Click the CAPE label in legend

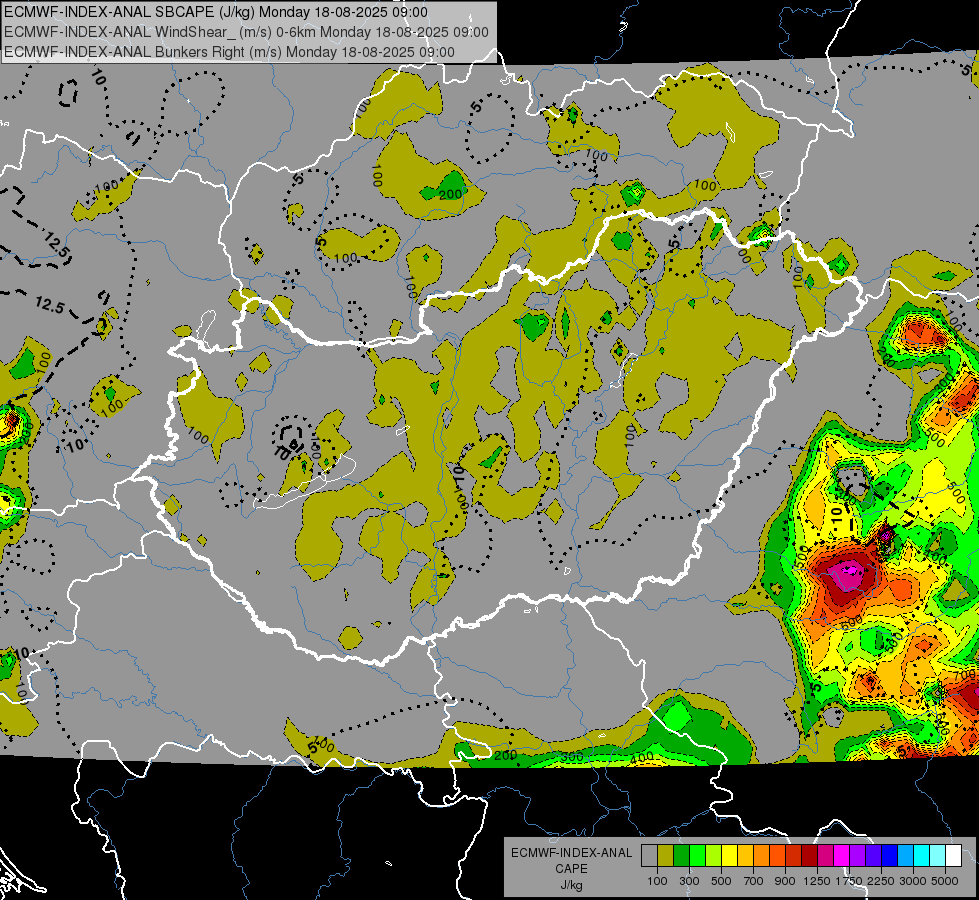point(571,869)
